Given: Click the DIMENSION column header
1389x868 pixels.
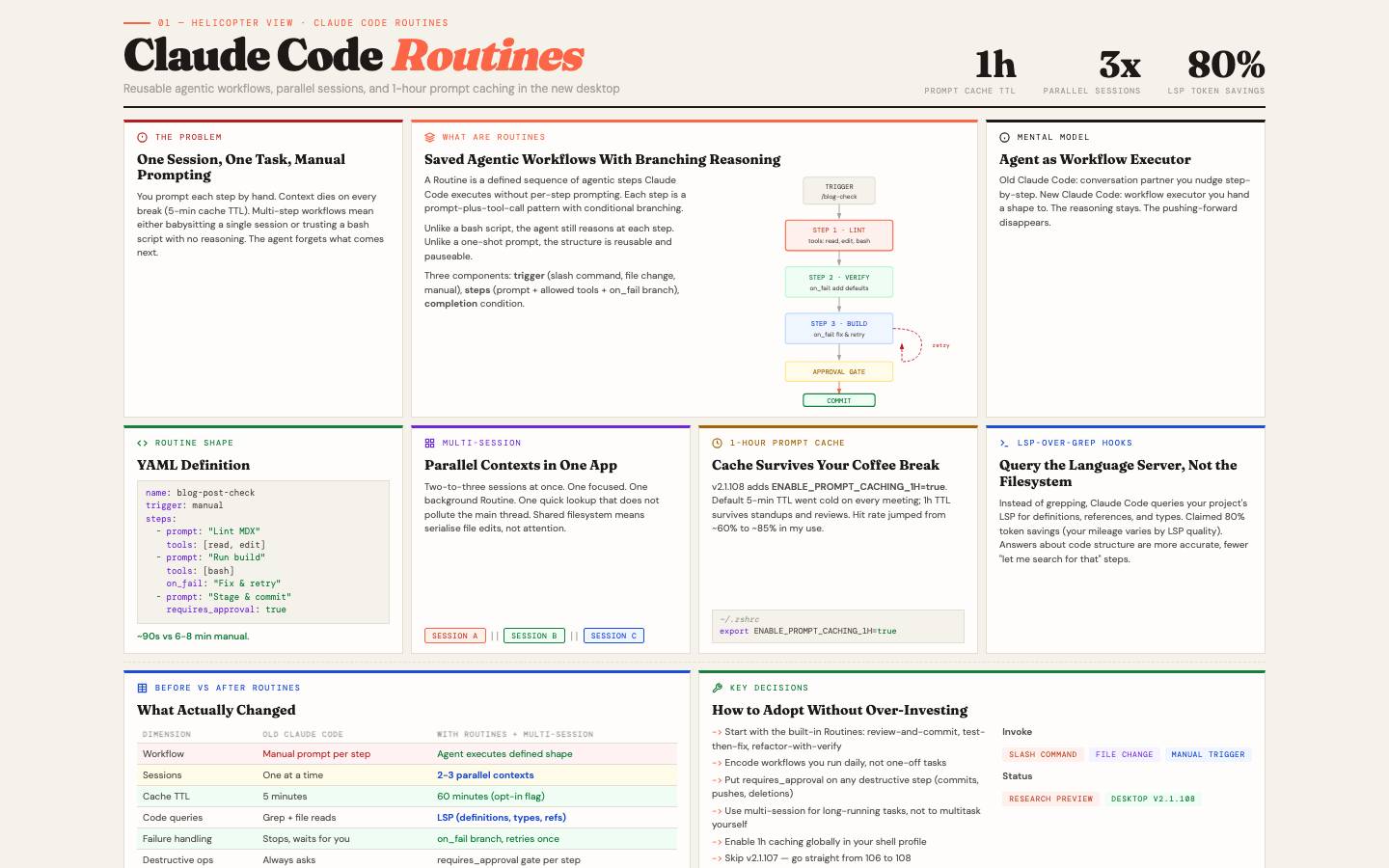Looking at the screenshot, I should click(167, 734).
